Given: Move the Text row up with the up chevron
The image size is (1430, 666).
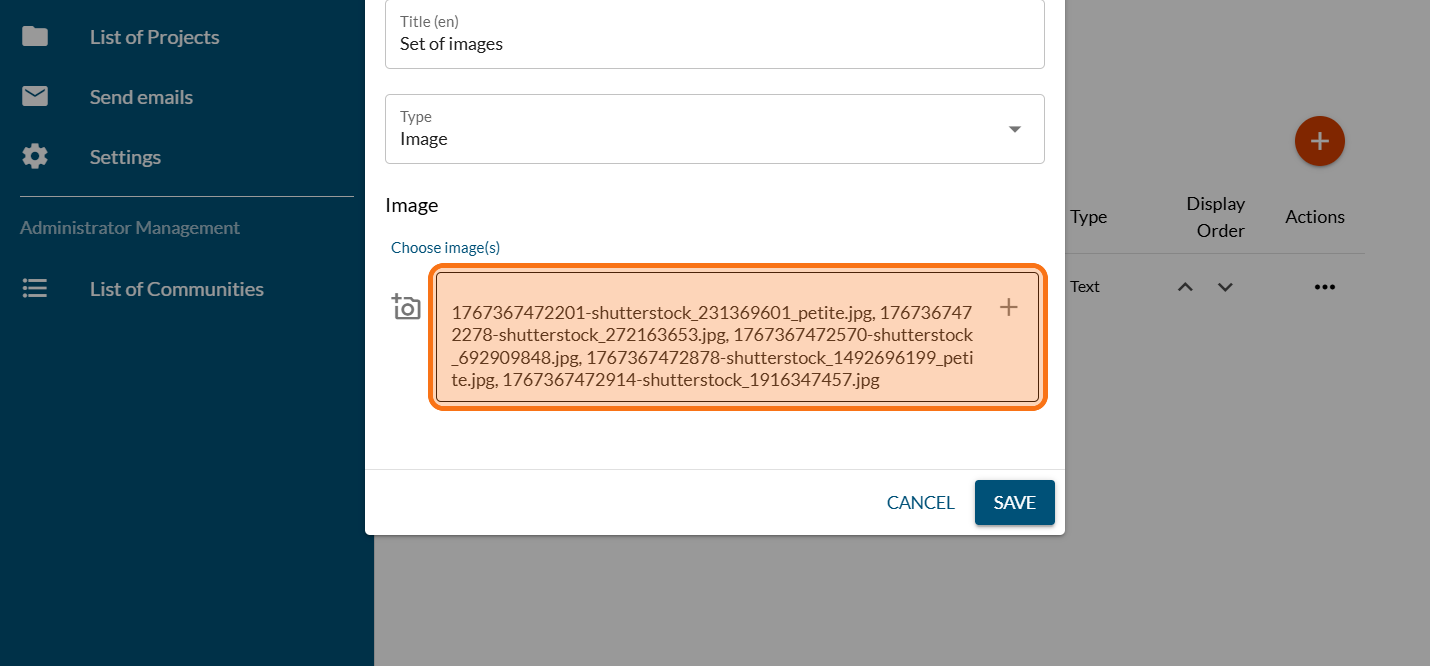Looking at the screenshot, I should coord(1185,287).
